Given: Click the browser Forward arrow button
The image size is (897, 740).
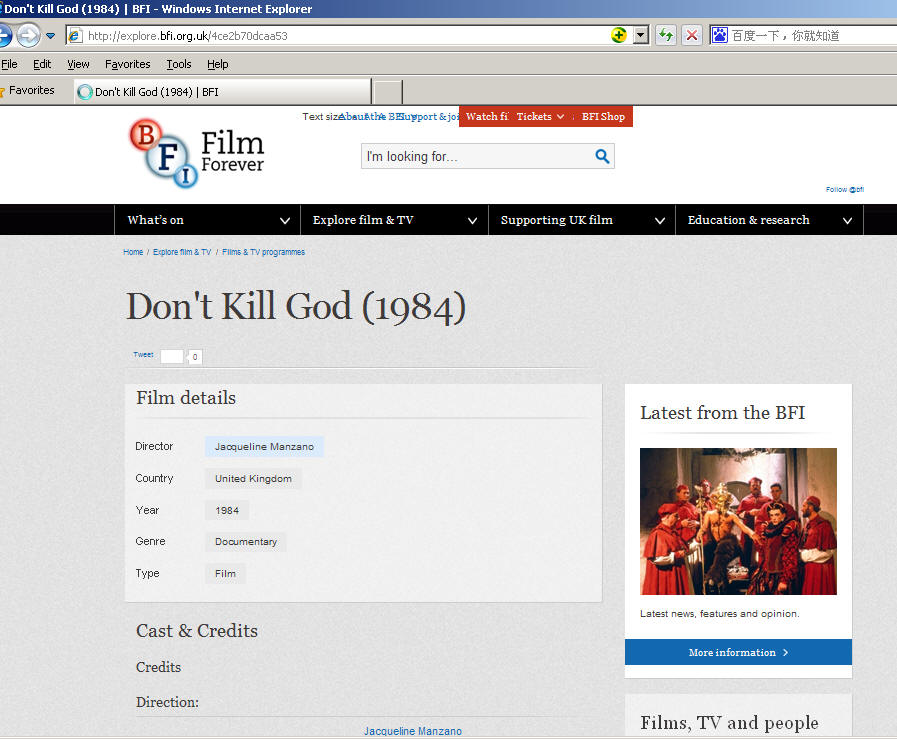Looking at the screenshot, I should 28,35.
